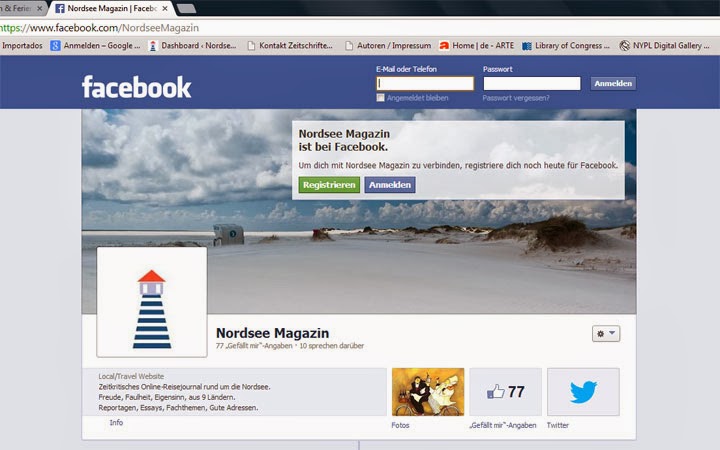The height and width of the screenshot is (450, 720).
Task: Focus the E-Mail oder Telefon field
Action: [425, 84]
